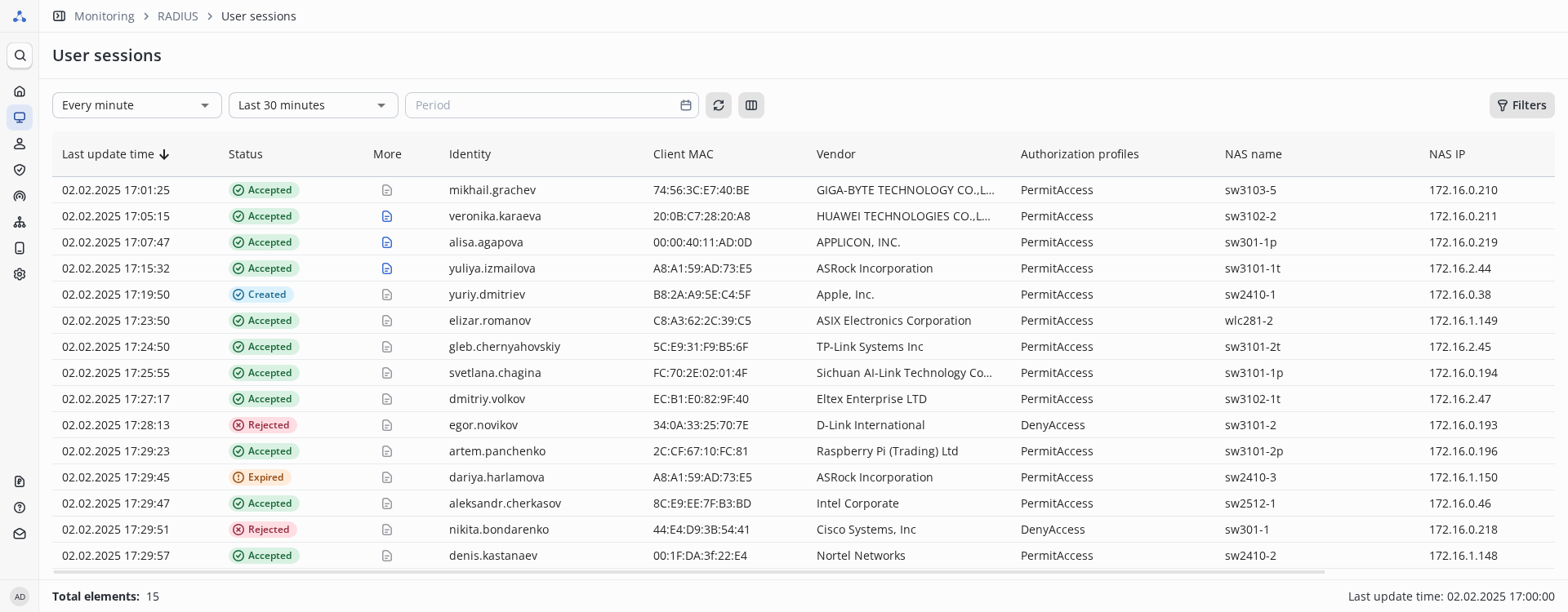
Task: Toggle sort on Last update time
Action: coord(115,154)
